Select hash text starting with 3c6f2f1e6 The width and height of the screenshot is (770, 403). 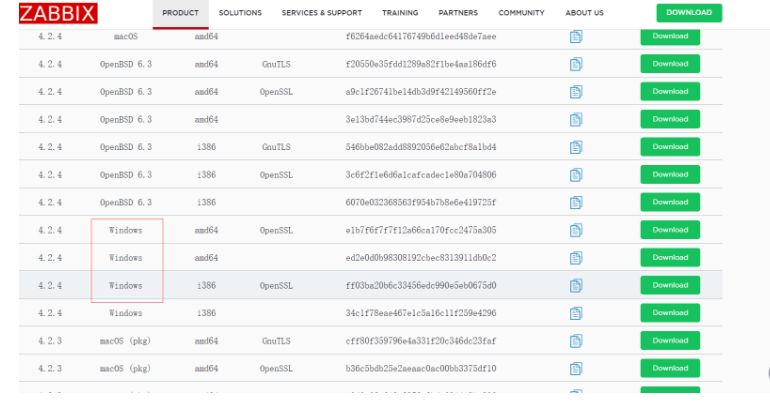coord(421,175)
